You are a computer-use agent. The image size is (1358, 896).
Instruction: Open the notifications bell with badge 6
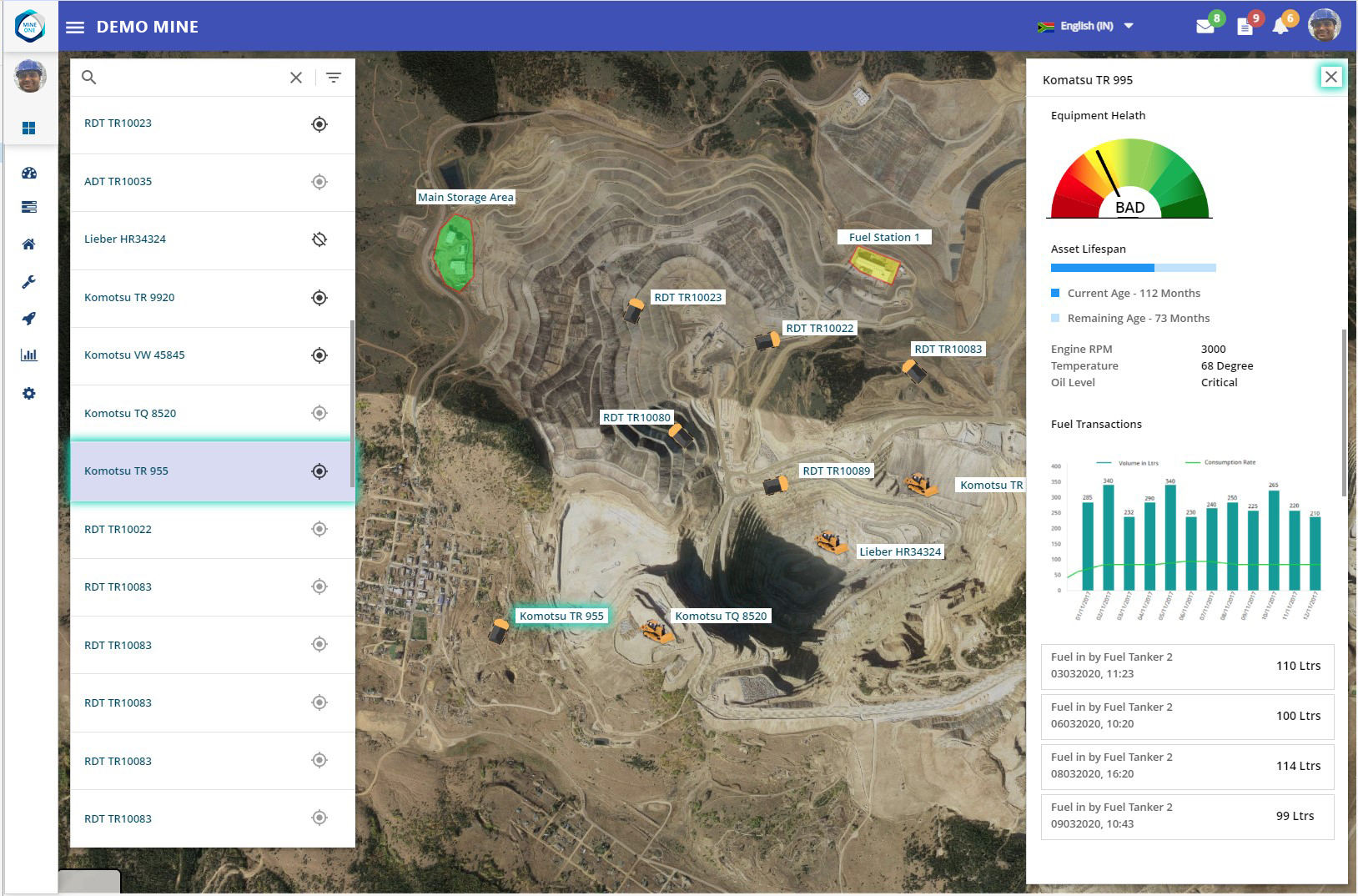click(x=1280, y=27)
